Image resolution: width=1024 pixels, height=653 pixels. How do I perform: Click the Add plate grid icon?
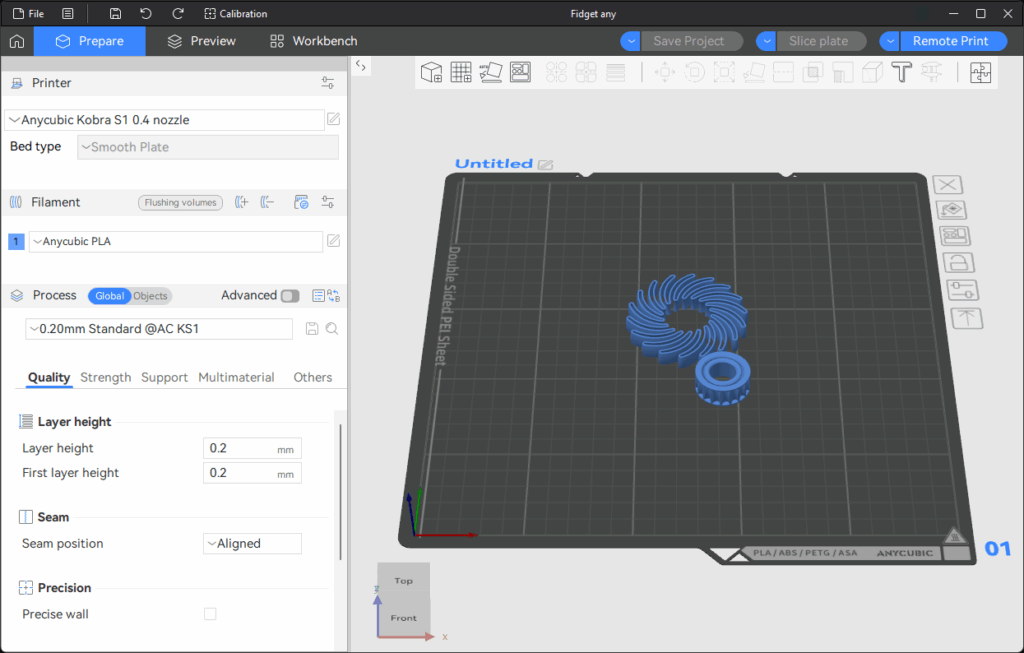[x=461, y=72]
